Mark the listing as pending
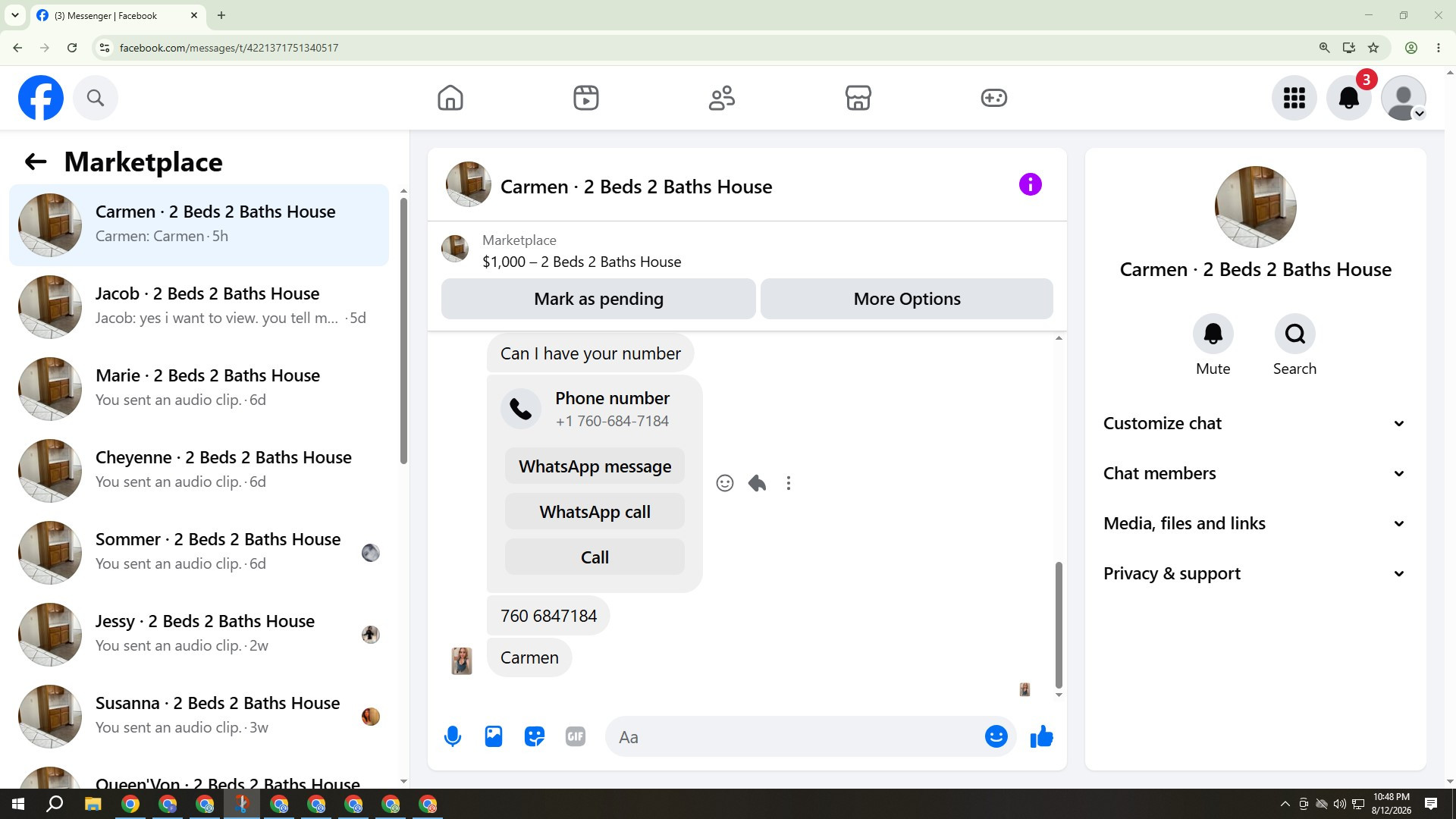1456x819 pixels. [598, 299]
